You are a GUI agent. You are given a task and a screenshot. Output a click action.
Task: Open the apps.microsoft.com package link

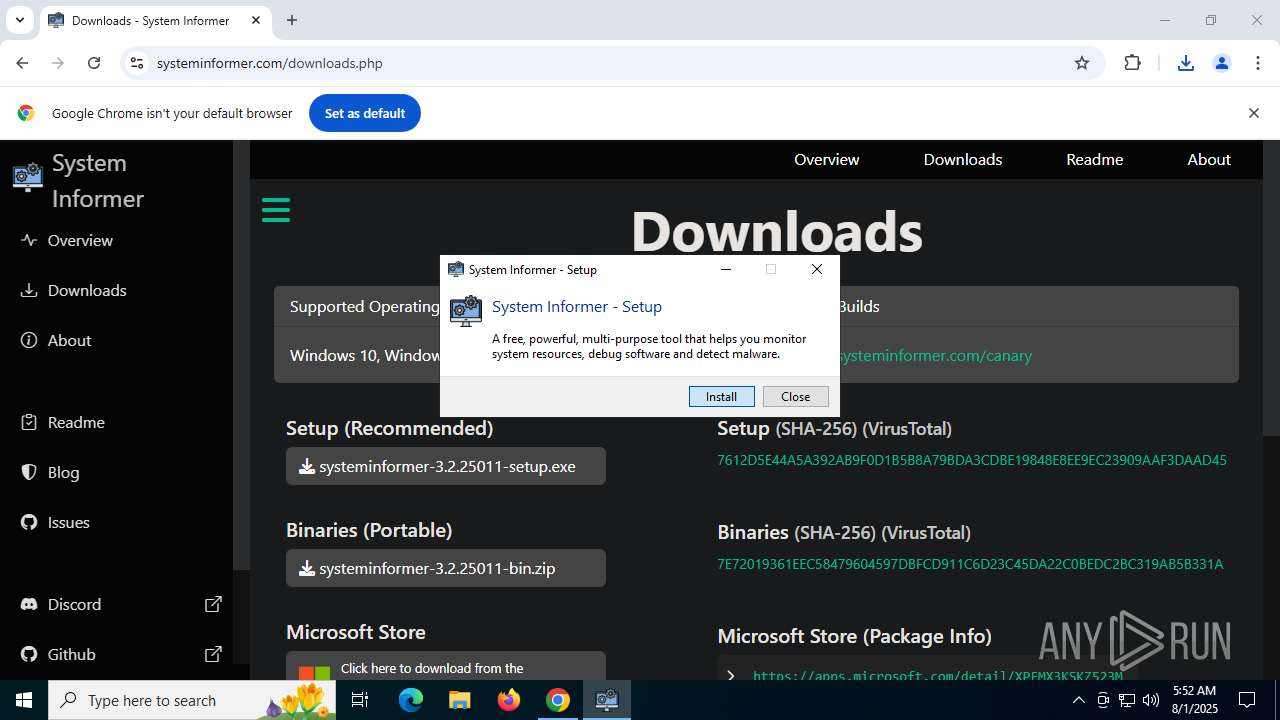point(938,676)
